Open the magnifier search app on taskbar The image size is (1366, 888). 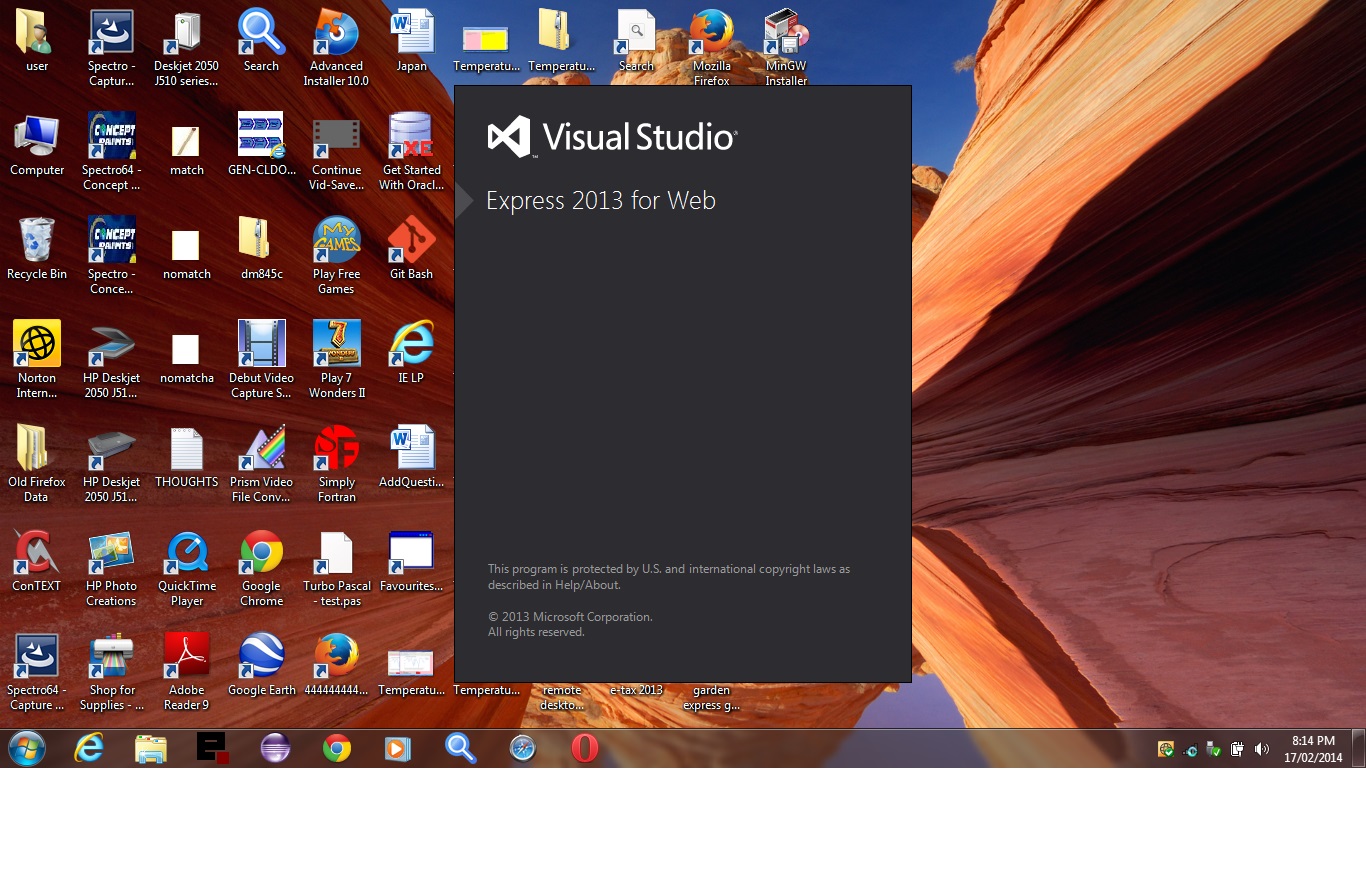click(x=460, y=748)
